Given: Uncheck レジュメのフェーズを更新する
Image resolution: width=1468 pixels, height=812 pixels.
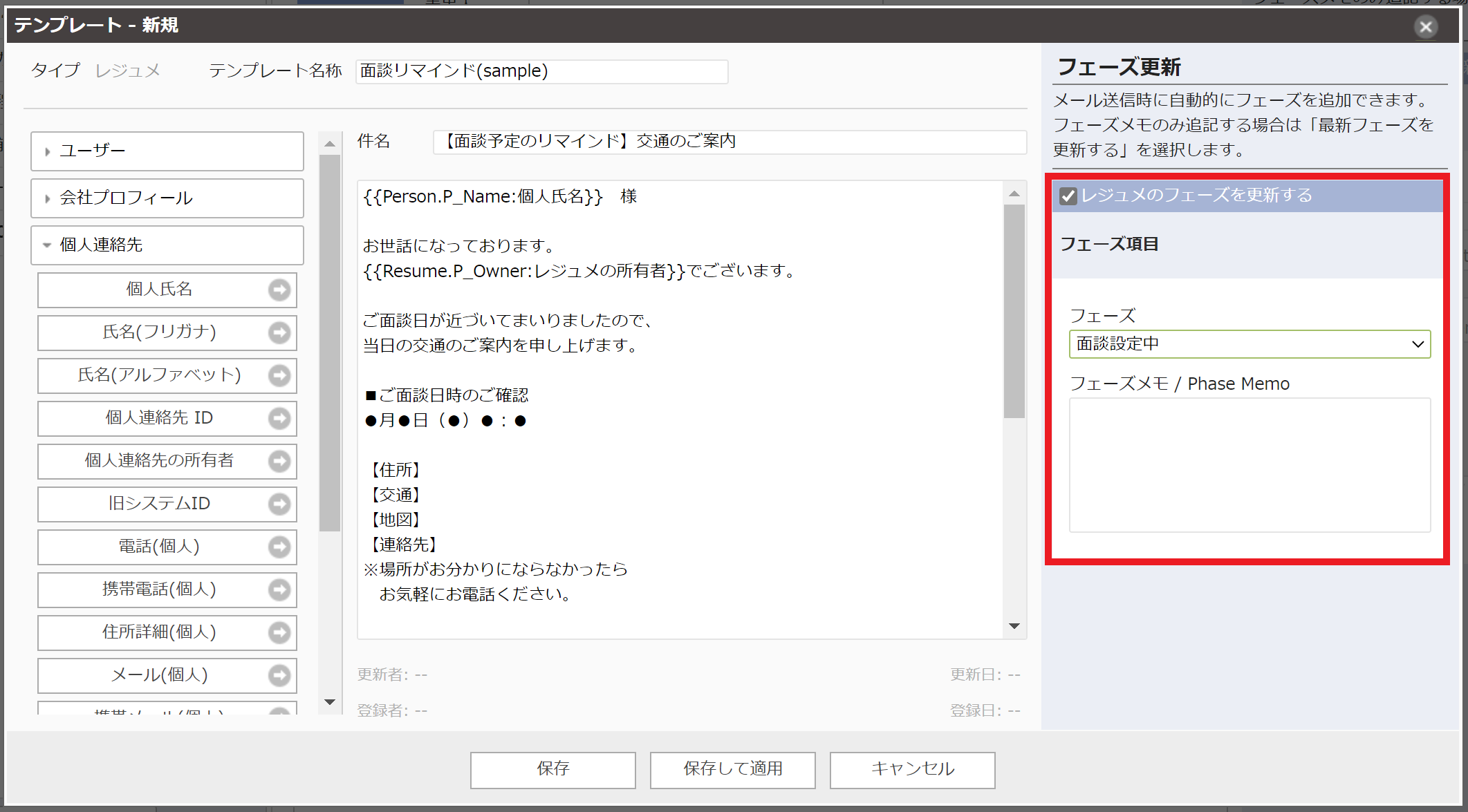Looking at the screenshot, I should (1067, 196).
